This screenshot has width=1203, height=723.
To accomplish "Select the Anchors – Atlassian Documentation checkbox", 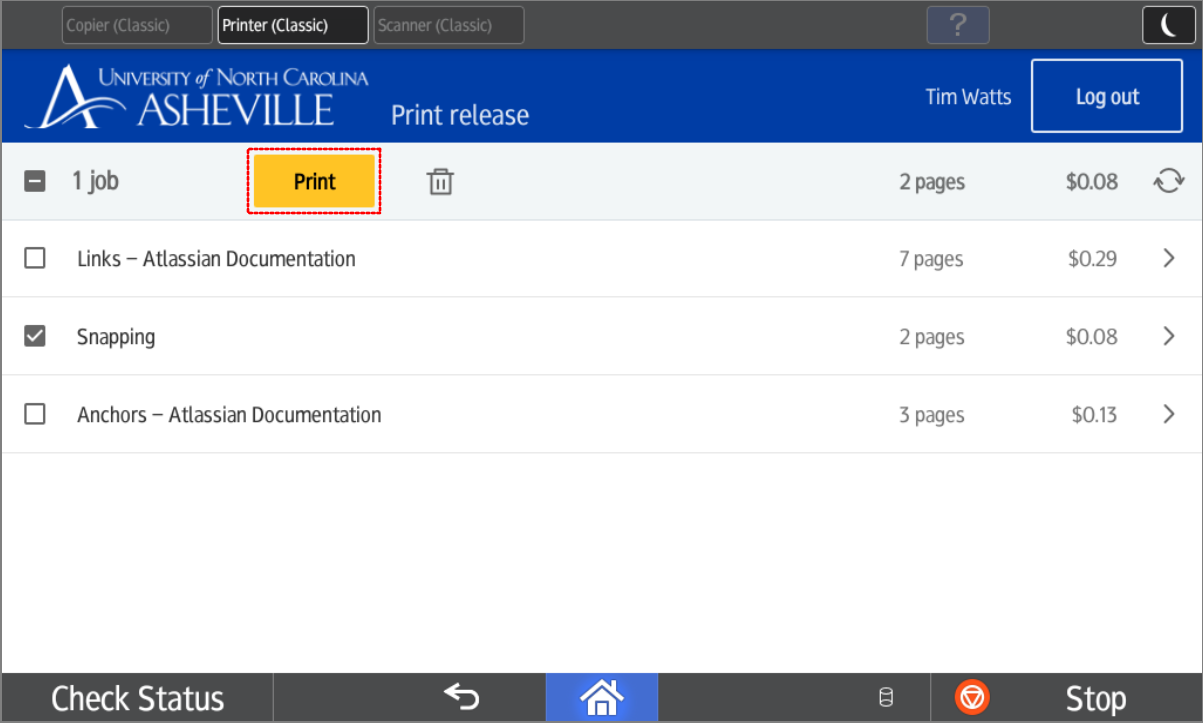I will click(x=35, y=414).
